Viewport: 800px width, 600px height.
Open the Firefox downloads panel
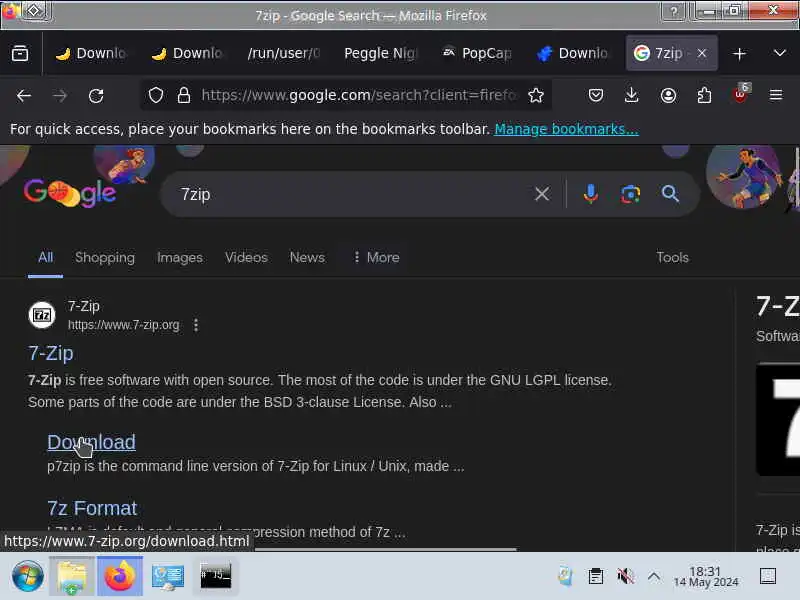632,95
